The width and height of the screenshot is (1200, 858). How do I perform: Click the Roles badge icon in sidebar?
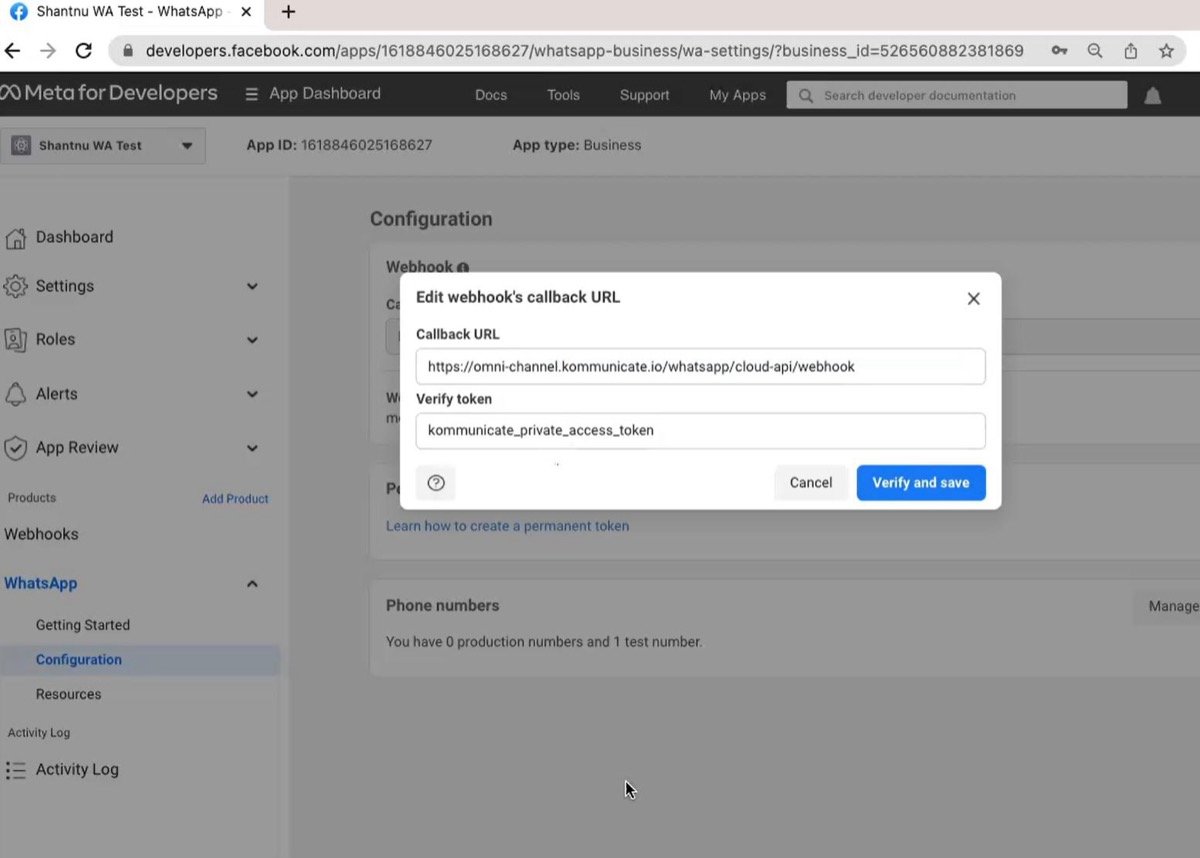15,340
